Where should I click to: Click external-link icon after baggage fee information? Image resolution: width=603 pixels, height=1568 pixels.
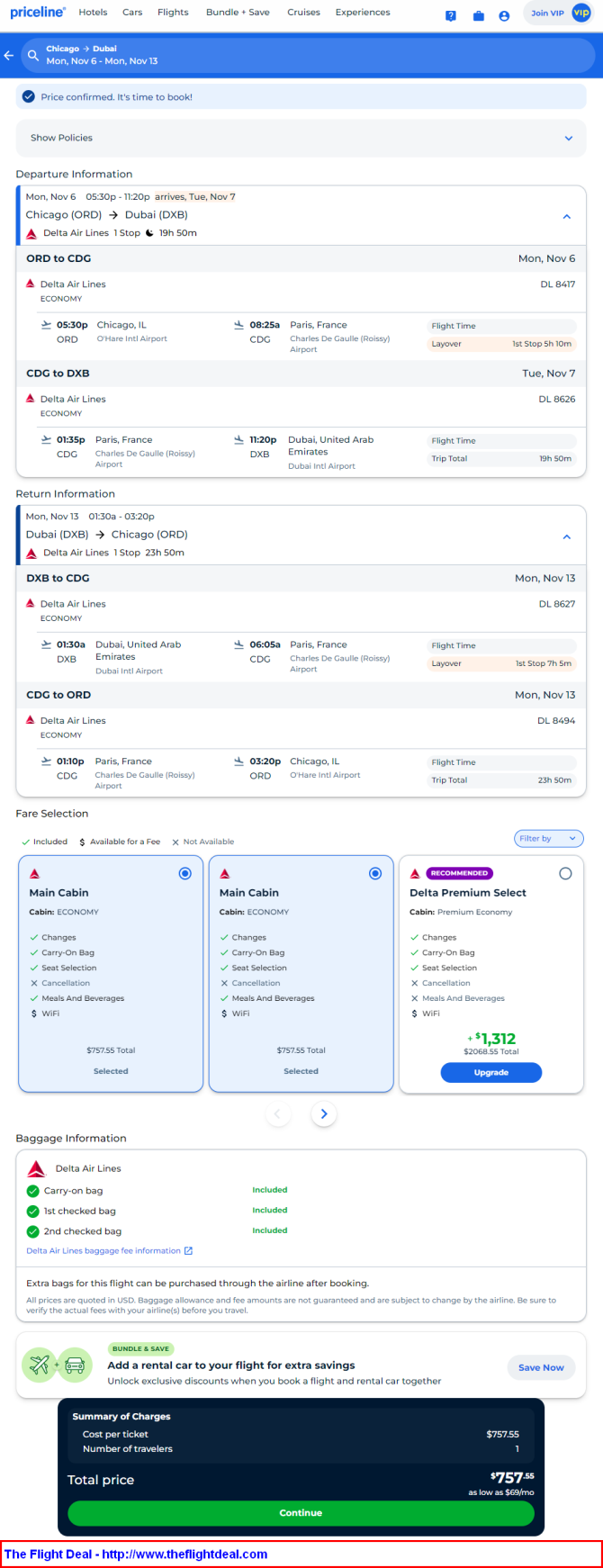click(x=189, y=1250)
